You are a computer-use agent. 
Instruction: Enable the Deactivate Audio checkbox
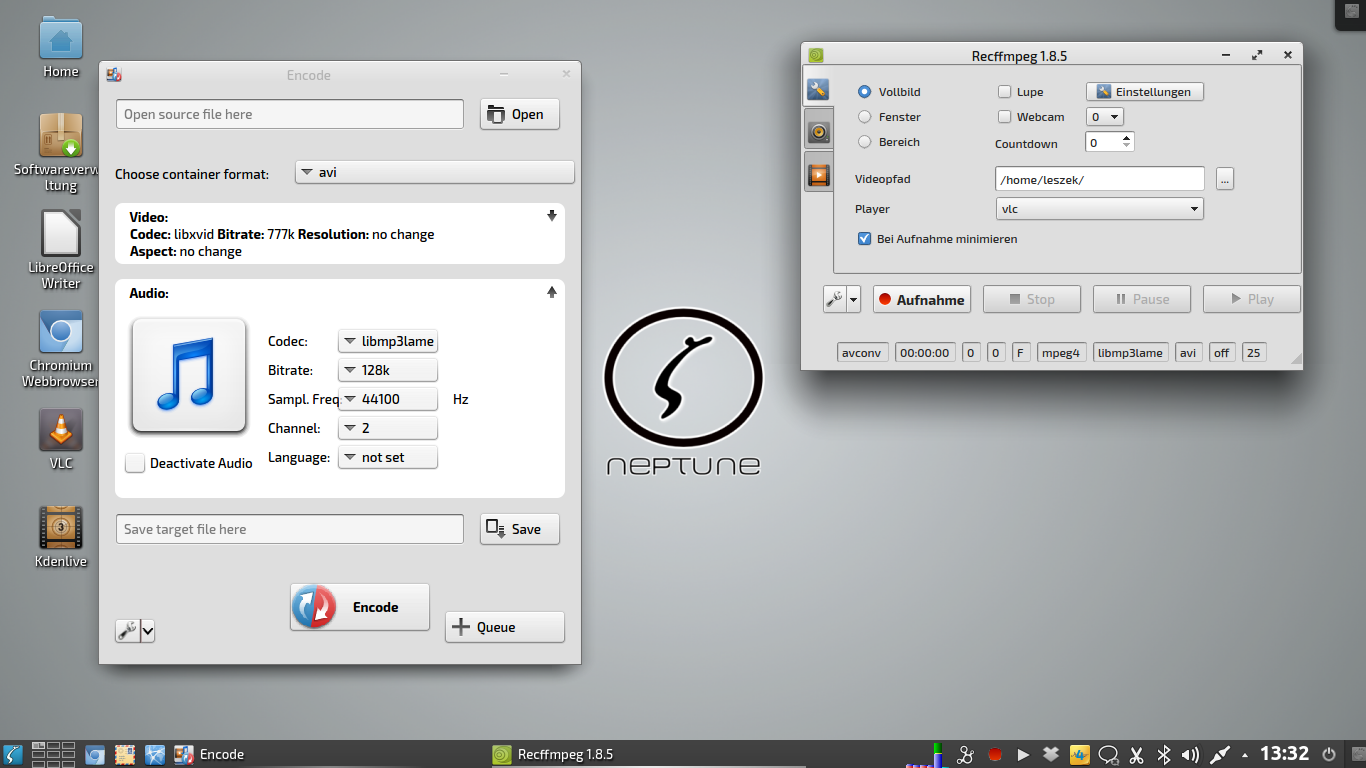point(135,463)
